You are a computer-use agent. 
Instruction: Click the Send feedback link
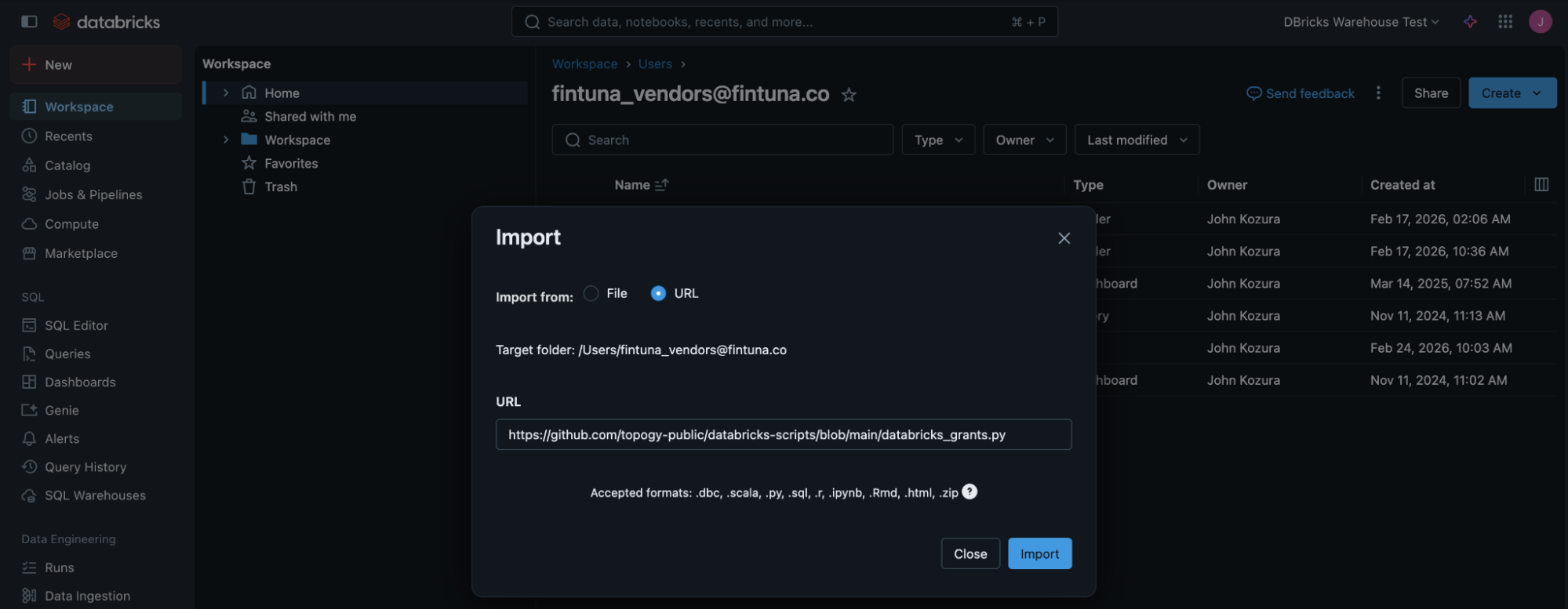pyautogui.click(x=1301, y=93)
